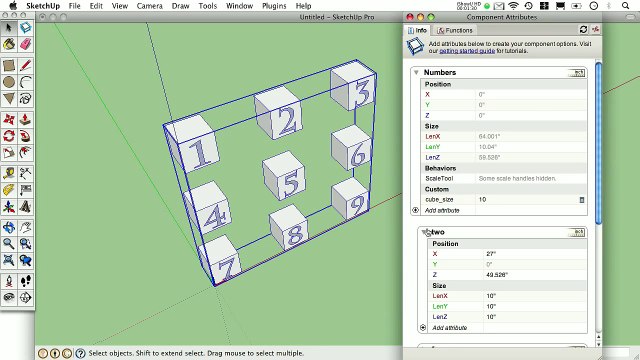Activate the Freehand drawing tool
The image size is (640, 360).
(x=25, y=98)
